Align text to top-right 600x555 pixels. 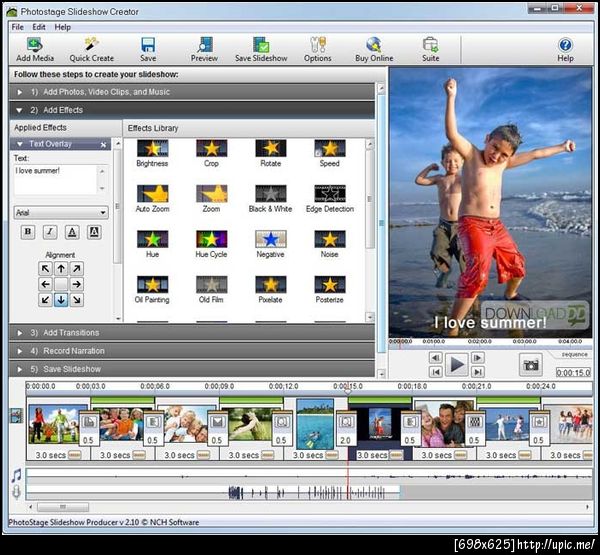(x=77, y=269)
